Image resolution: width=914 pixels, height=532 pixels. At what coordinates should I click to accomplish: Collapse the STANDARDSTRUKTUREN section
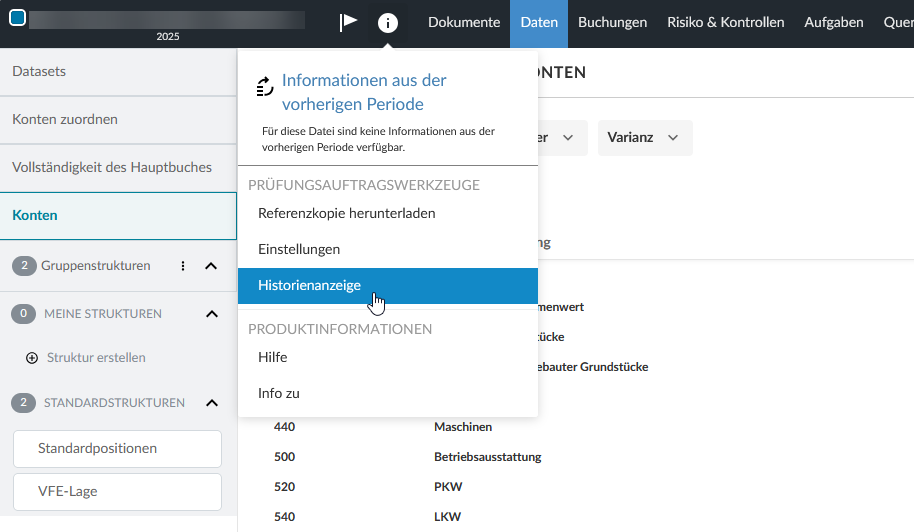click(x=212, y=403)
